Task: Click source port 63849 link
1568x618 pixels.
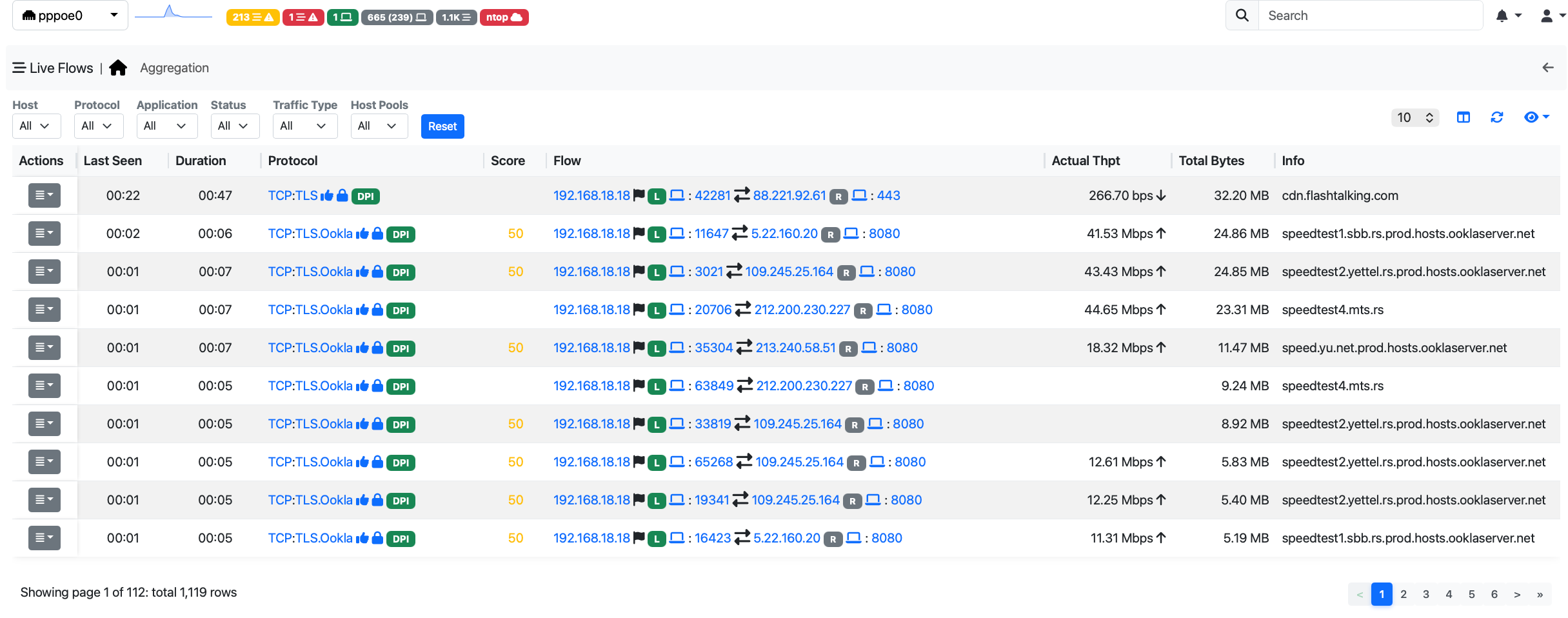Action: pyautogui.click(x=714, y=386)
